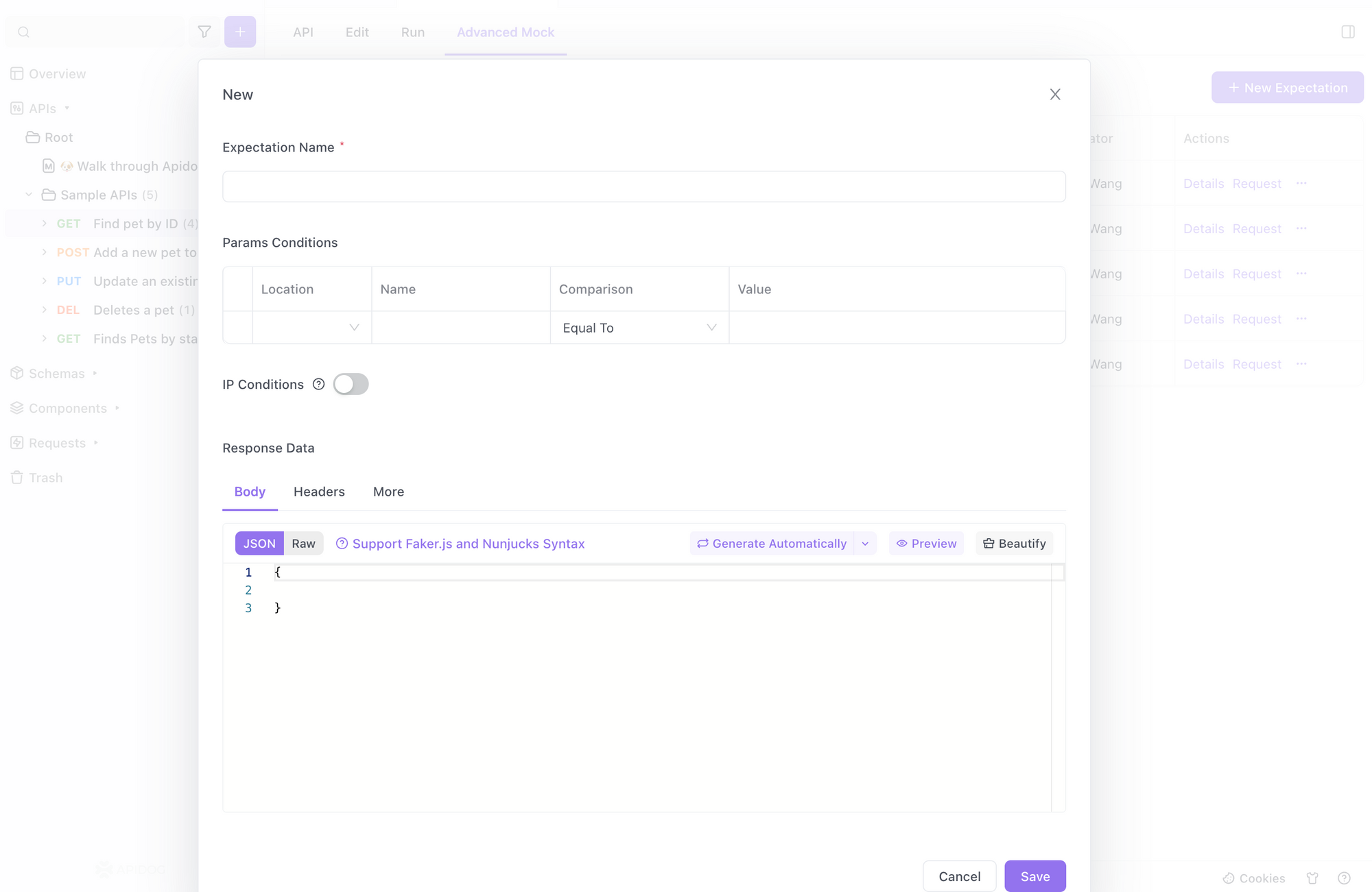Click the Components layers icon
Screen dimensions: 1372x892
tap(17, 408)
